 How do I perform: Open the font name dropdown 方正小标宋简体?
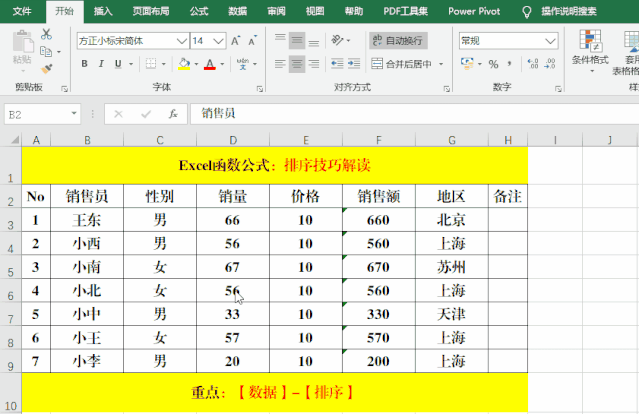click(x=132, y=41)
